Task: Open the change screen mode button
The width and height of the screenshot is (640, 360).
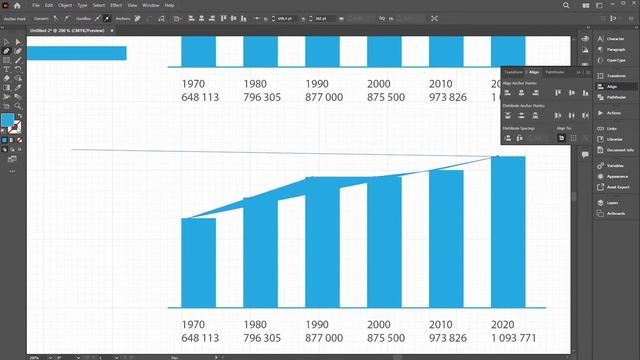Action: point(12,159)
